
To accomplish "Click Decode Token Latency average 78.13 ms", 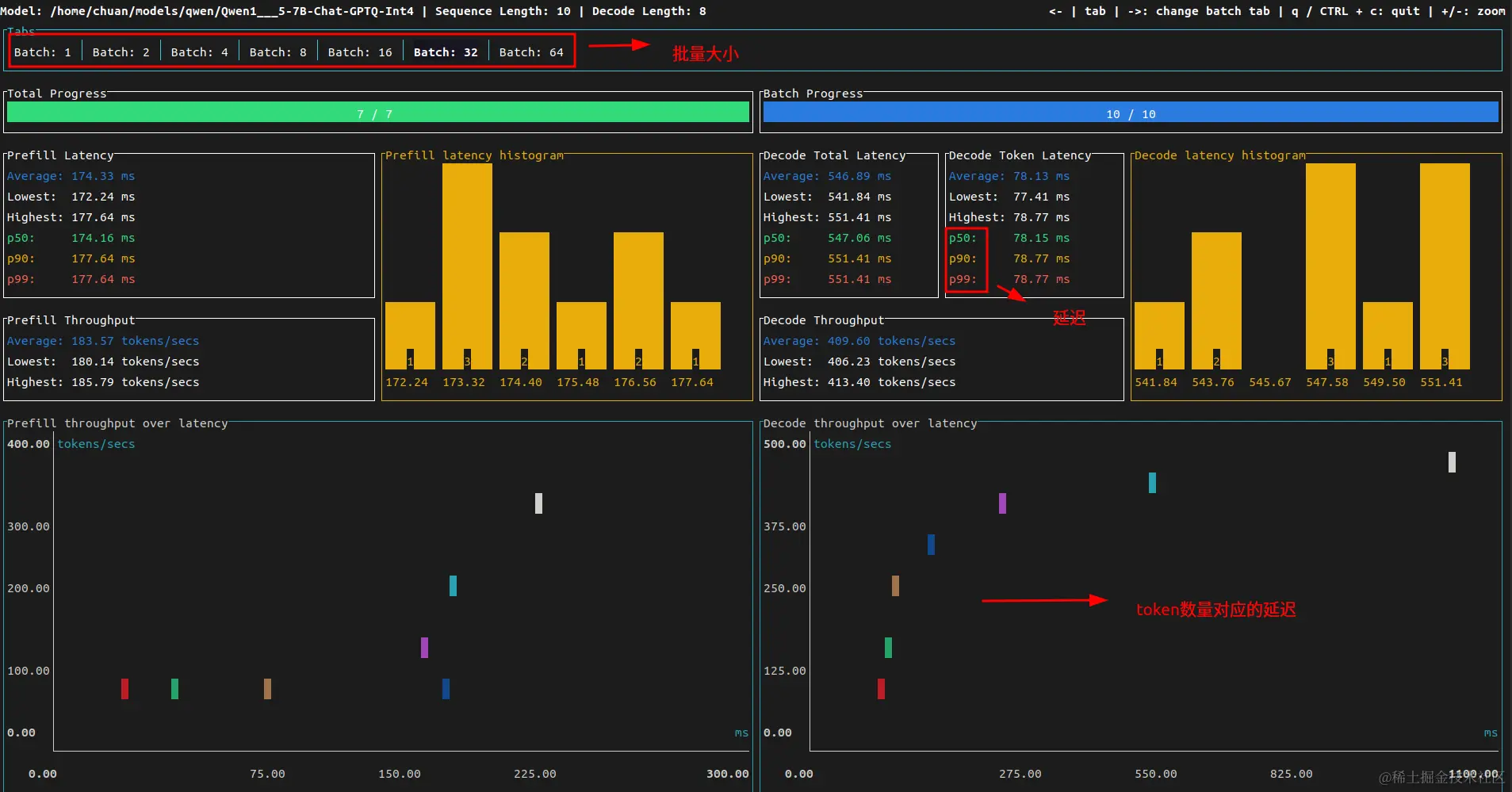I will 1009,176.
